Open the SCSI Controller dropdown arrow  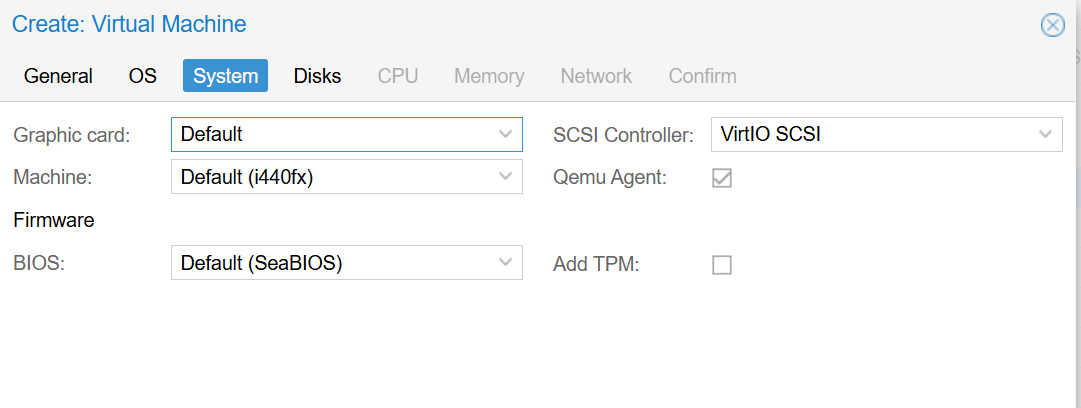pyautogui.click(x=1045, y=134)
